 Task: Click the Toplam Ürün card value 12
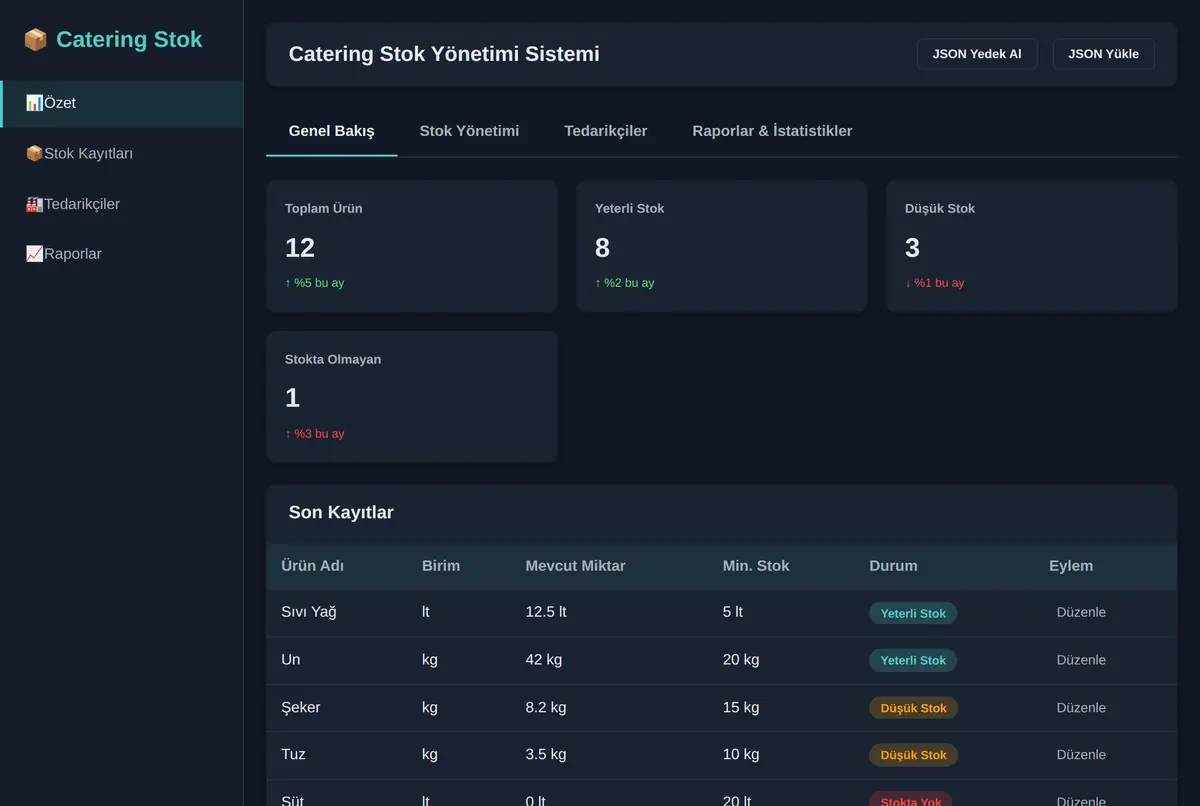tap(300, 247)
